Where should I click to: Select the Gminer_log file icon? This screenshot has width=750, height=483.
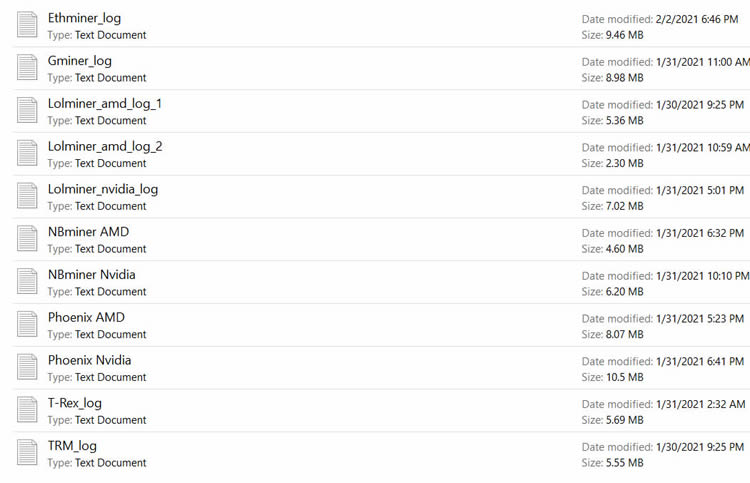(x=27, y=69)
